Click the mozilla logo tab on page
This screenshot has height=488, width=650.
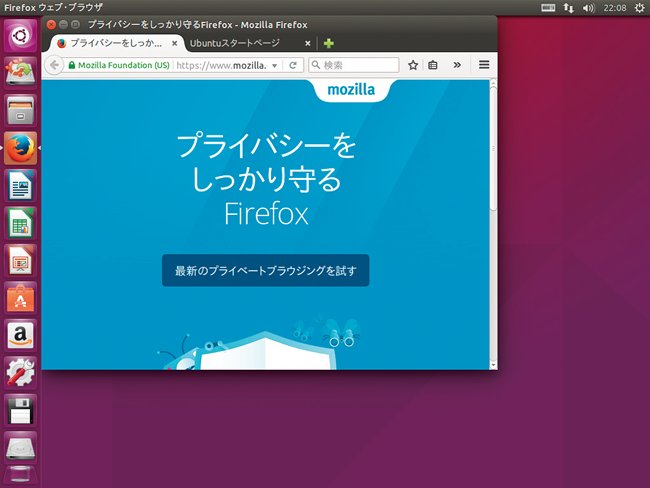pos(352,90)
